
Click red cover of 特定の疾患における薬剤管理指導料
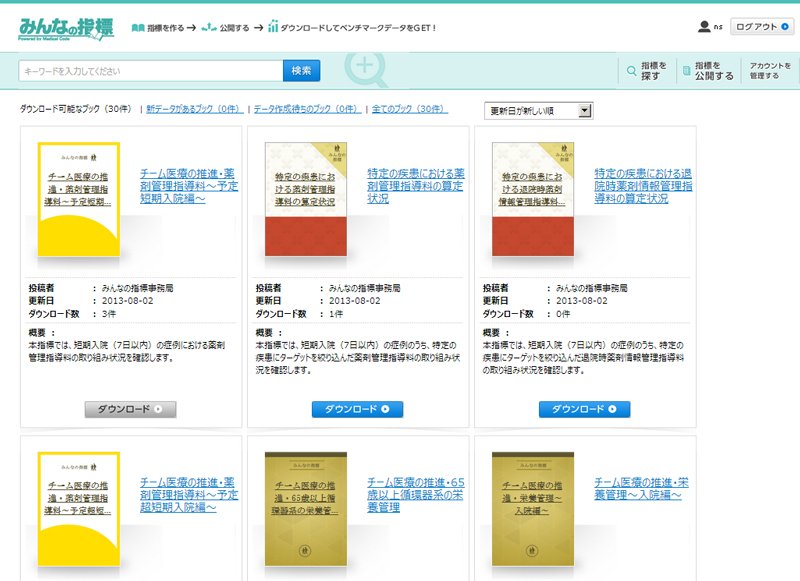[x=306, y=199]
